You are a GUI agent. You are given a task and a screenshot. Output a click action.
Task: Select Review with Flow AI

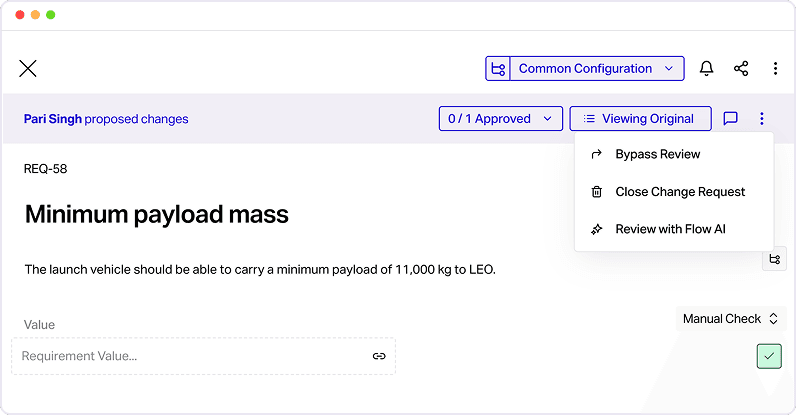[674, 230]
